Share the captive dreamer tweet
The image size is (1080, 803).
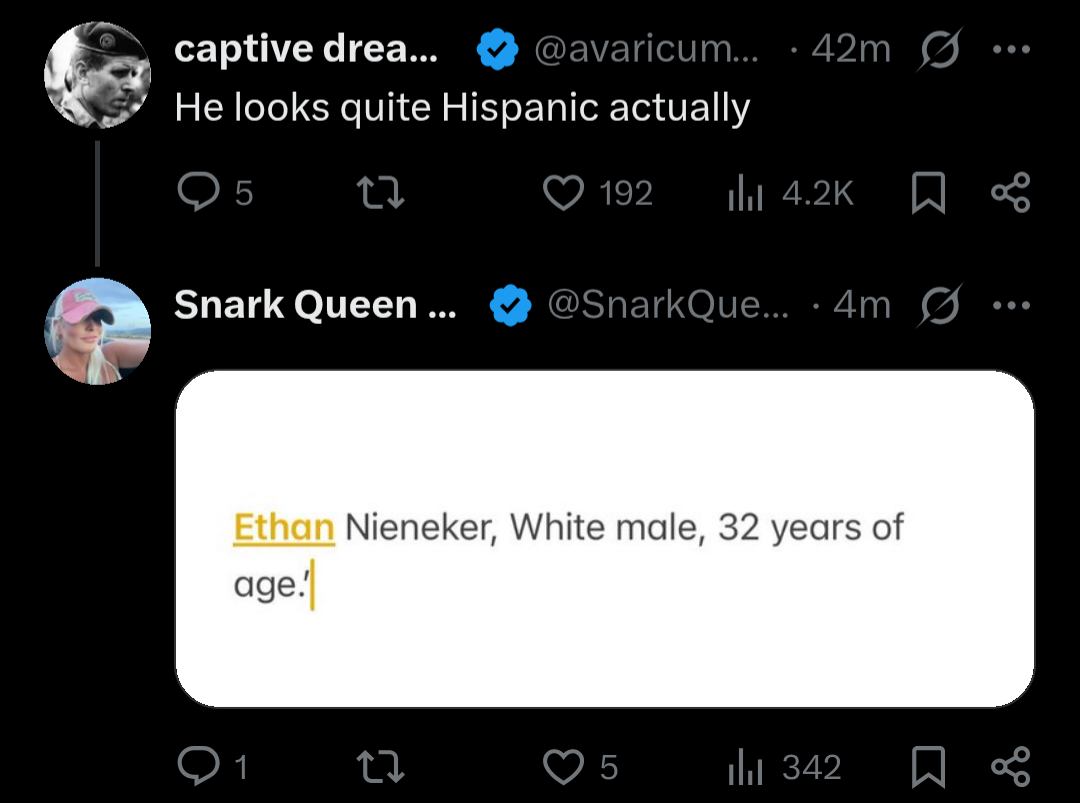1009,192
